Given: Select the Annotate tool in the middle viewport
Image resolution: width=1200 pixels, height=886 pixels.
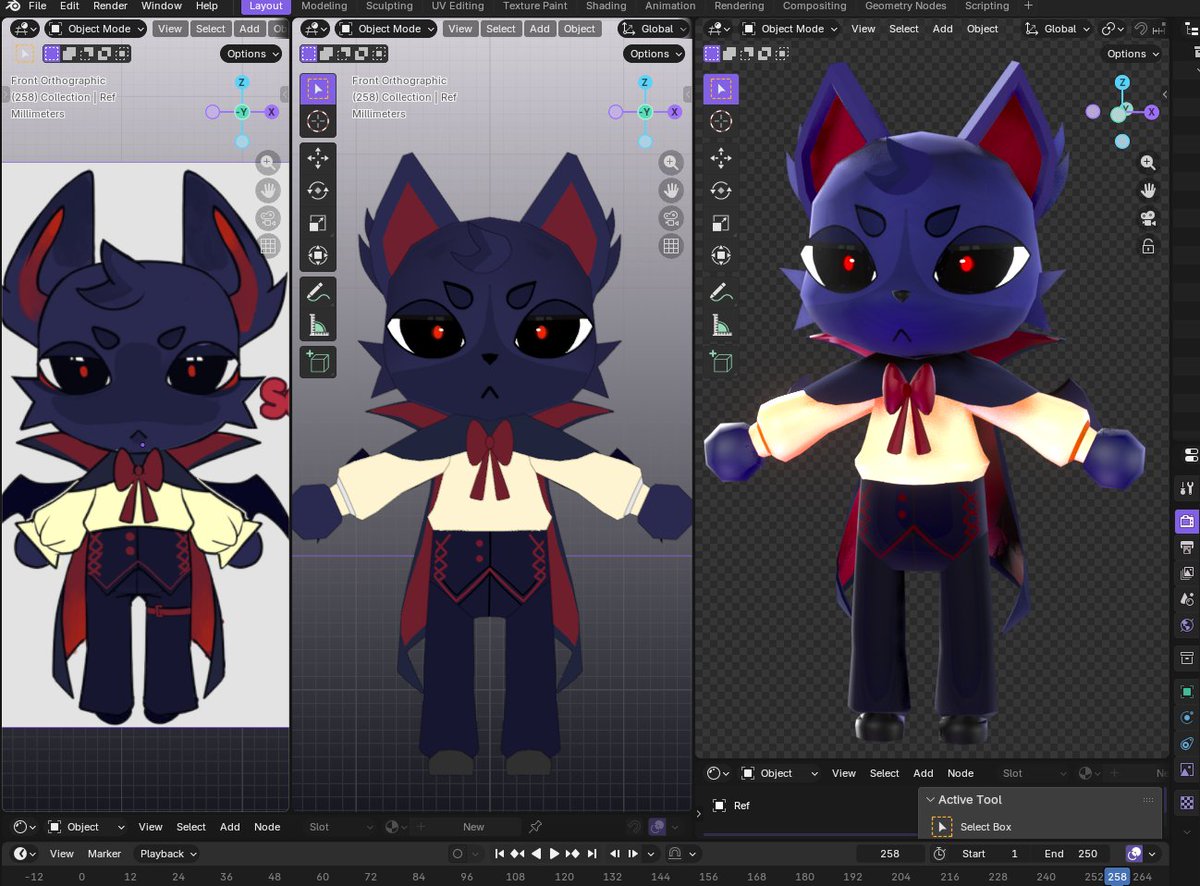Looking at the screenshot, I should [318, 293].
